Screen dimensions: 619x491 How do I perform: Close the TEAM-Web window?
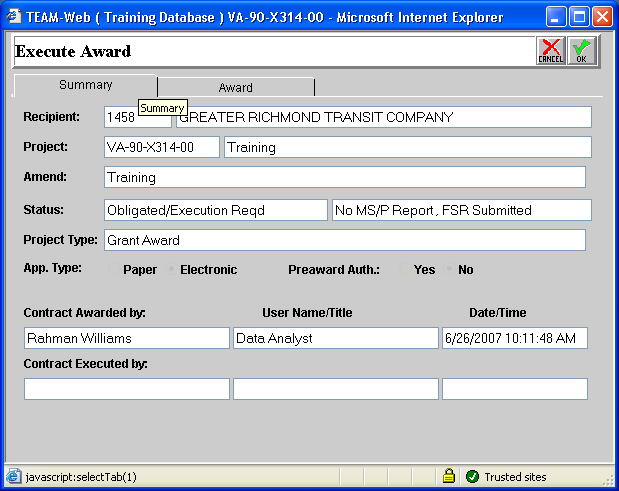pyautogui.click(x=602, y=17)
